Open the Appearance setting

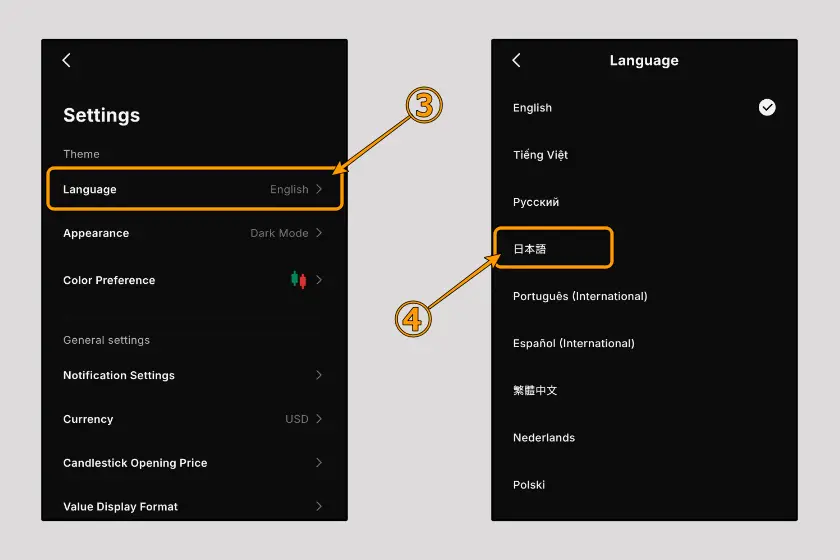[194, 233]
